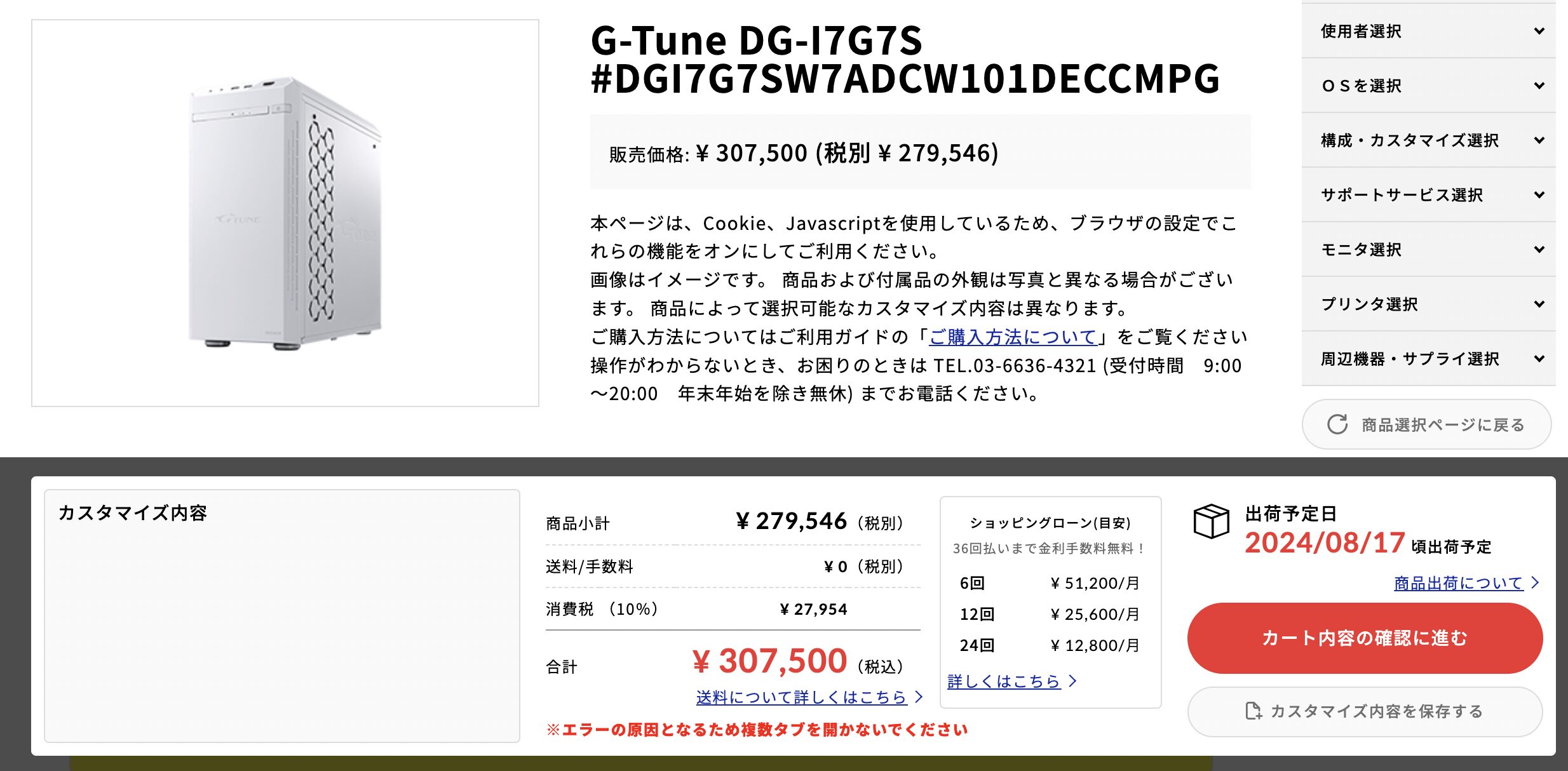This screenshot has width=1568, height=771.
Task: Click the save document icon
Action: 1254,711
